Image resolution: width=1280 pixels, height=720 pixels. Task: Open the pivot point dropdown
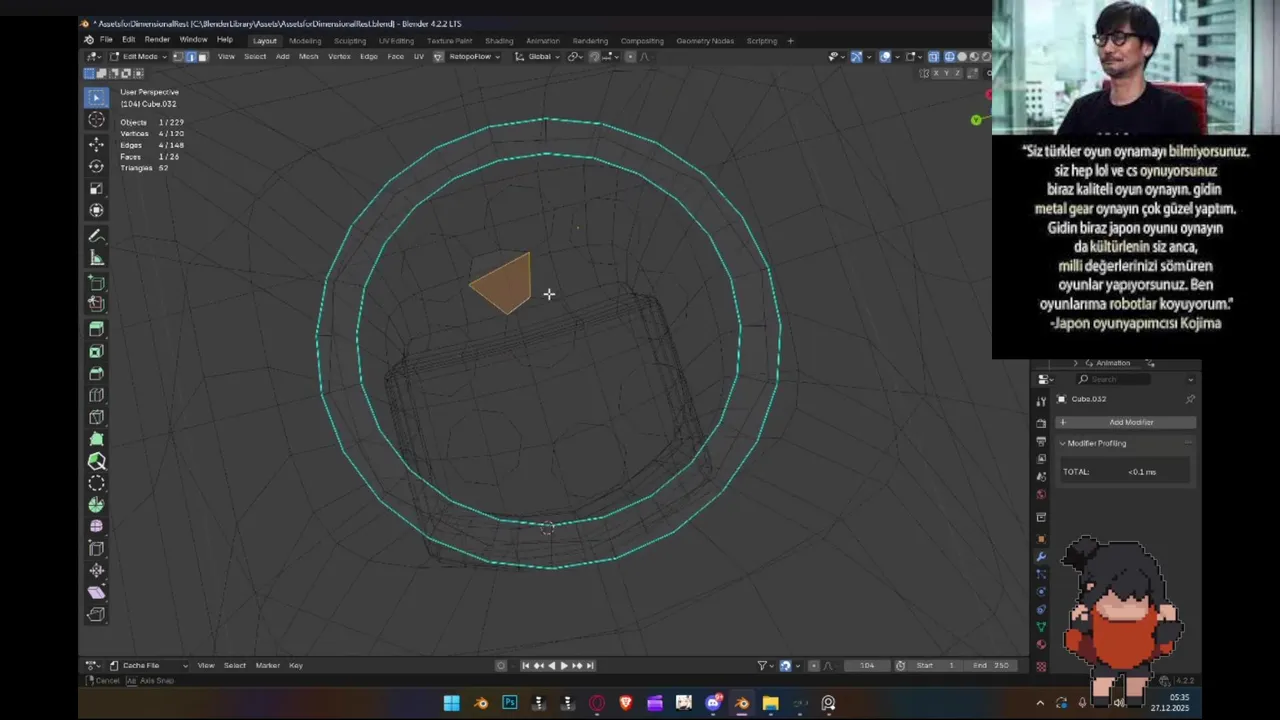click(x=576, y=56)
